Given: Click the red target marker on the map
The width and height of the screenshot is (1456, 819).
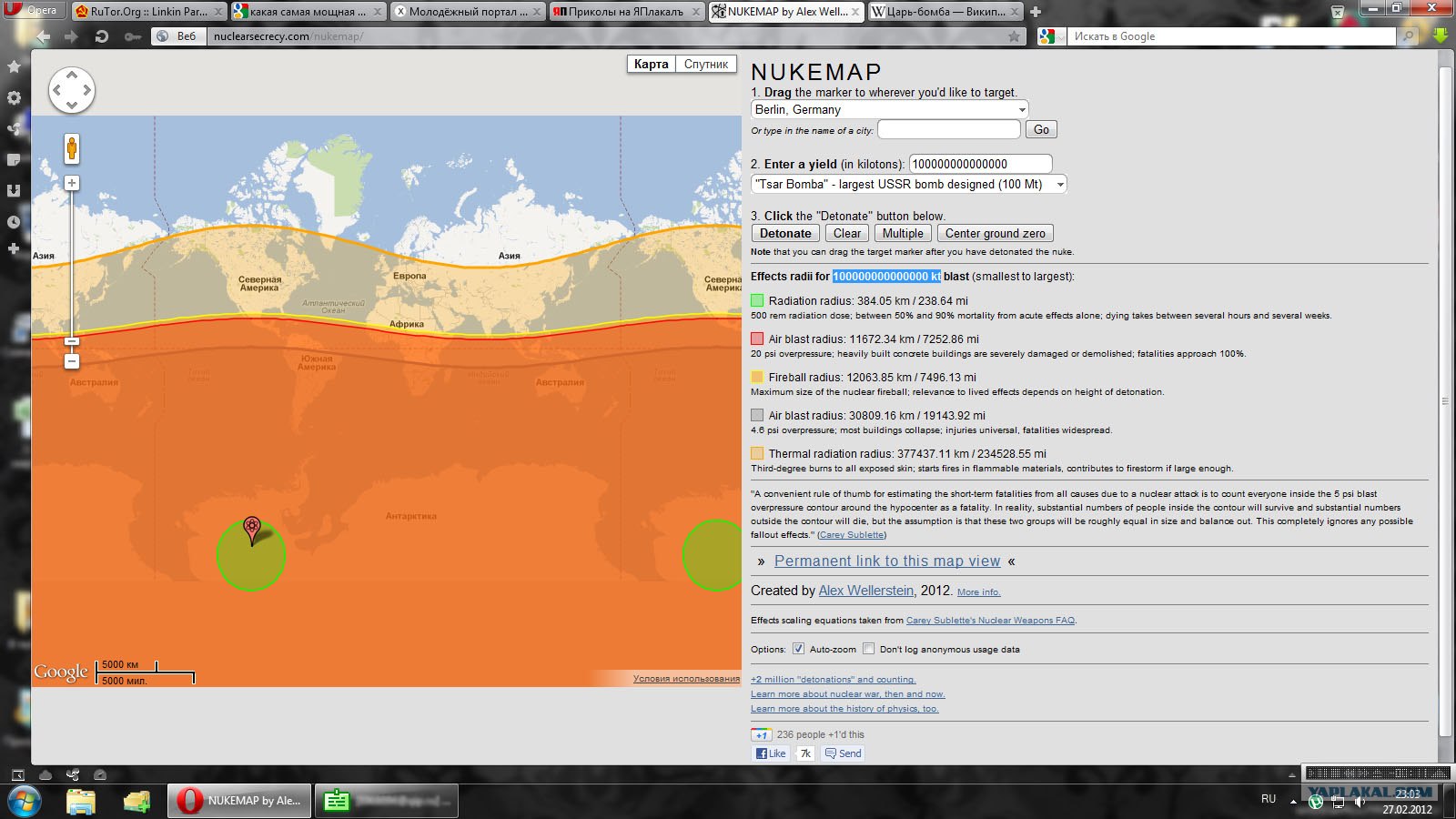Looking at the screenshot, I should (x=252, y=530).
